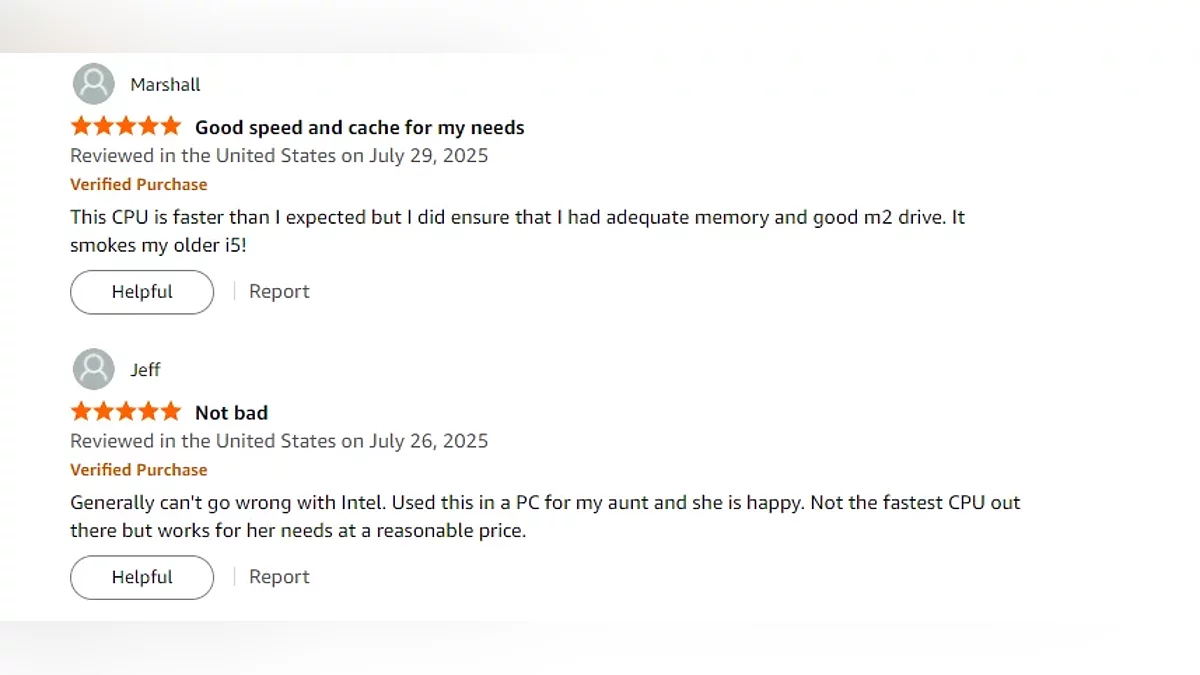Open the "Good speed and cache" review title

[359, 128]
